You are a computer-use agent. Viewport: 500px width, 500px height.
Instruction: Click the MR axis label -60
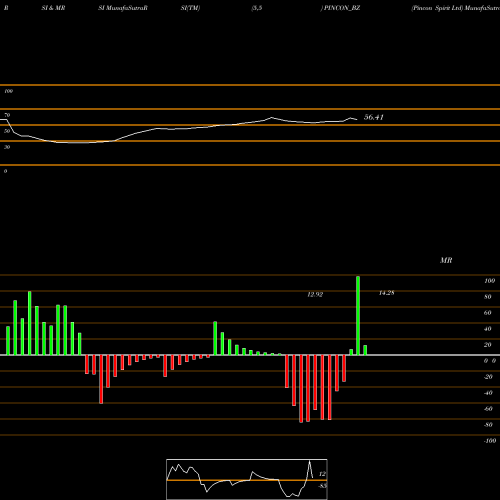[488, 409]
